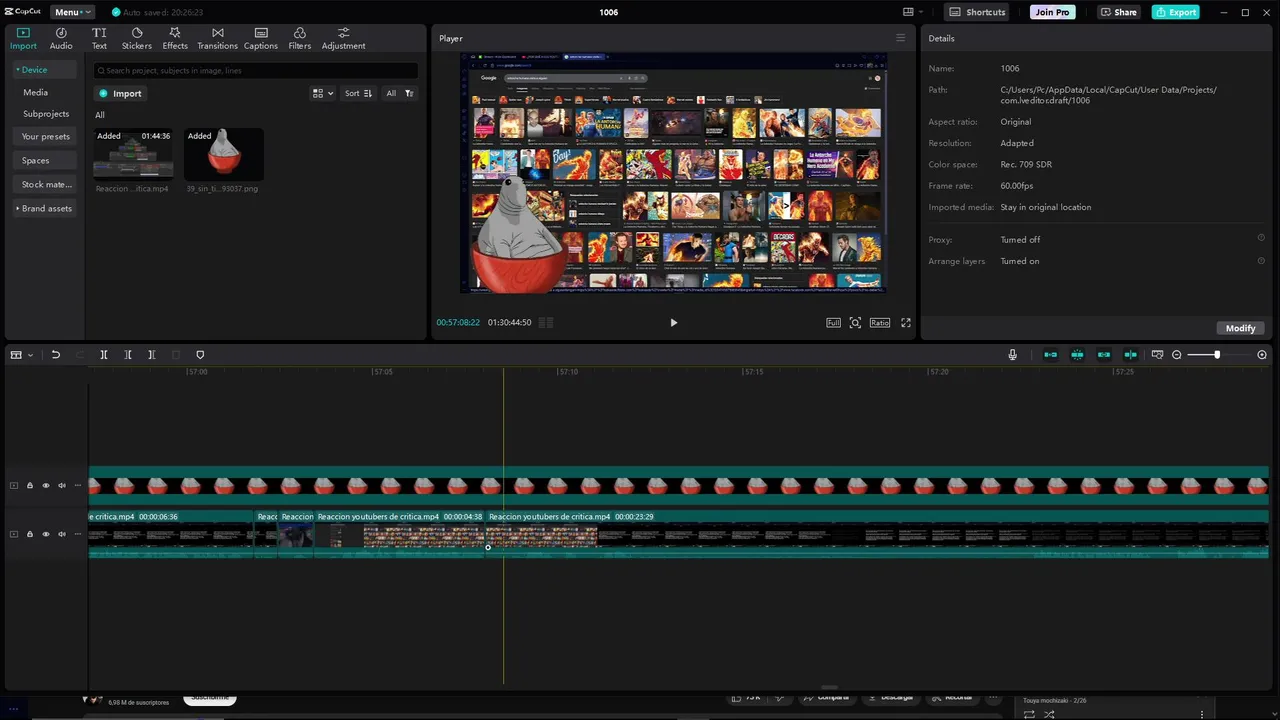Click the Ratio button in player
The height and width of the screenshot is (720, 1280).
point(880,323)
